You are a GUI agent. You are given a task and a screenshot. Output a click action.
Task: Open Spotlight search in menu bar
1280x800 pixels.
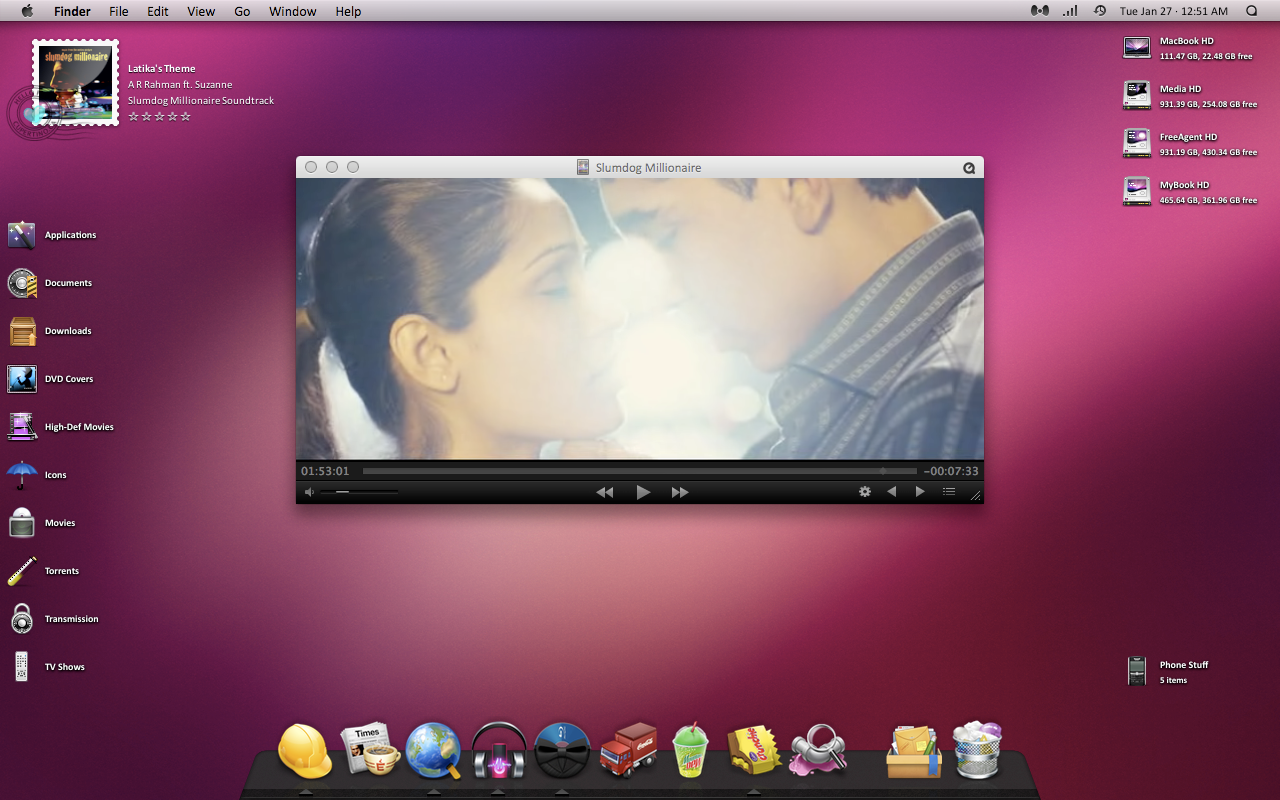pos(1251,11)
